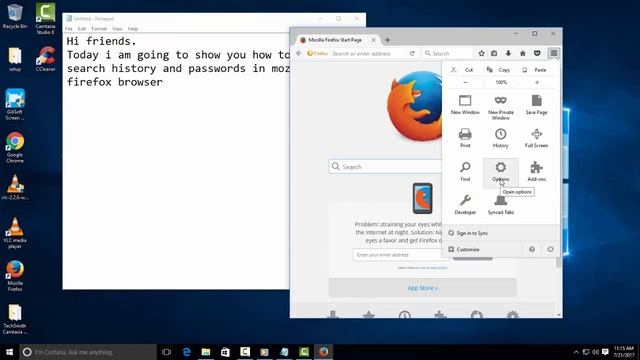Zoom in with the plus button
Viewport: 640px width, 360px height.
[537, 82]
